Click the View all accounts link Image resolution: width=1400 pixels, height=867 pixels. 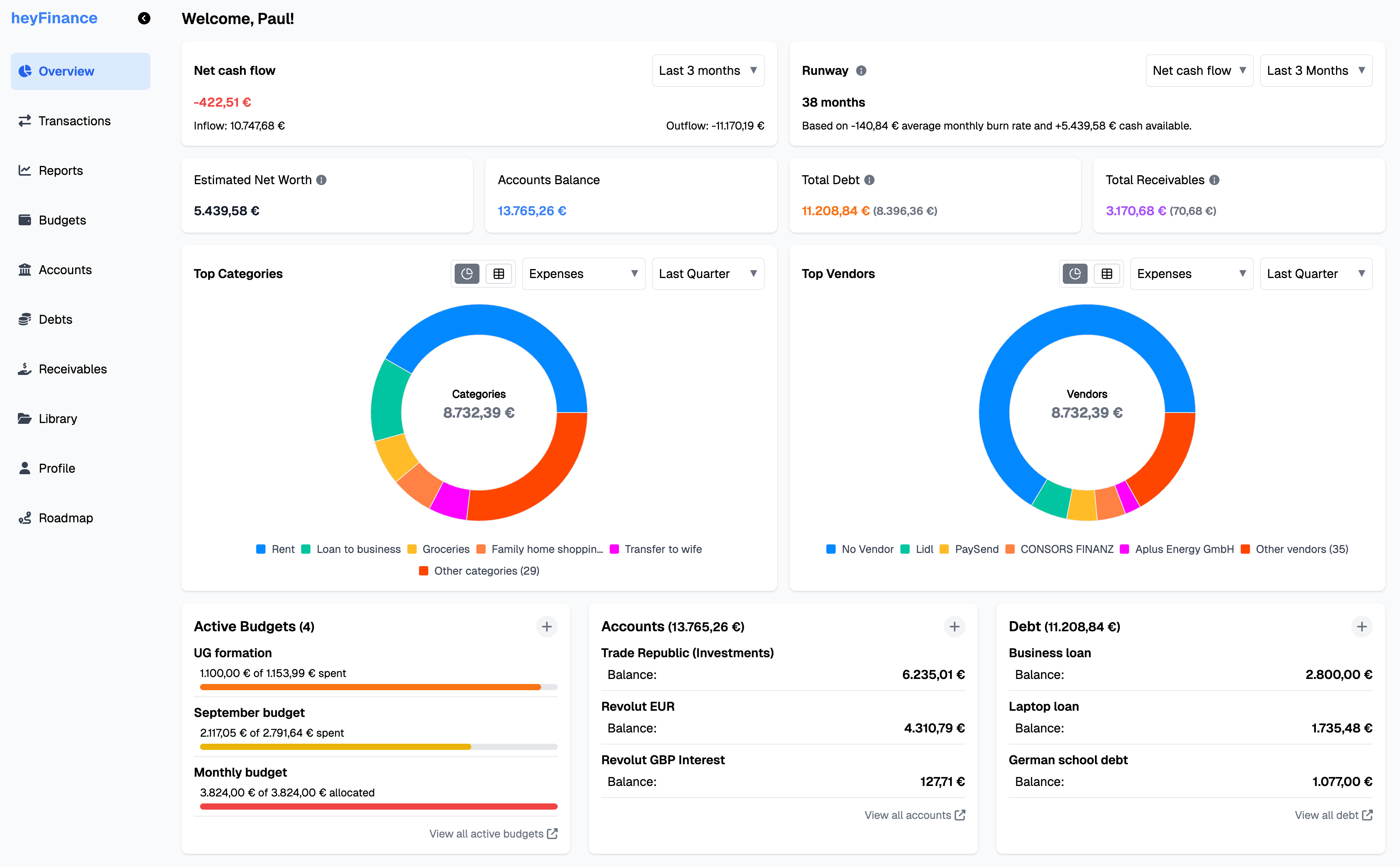coord(914,815)
